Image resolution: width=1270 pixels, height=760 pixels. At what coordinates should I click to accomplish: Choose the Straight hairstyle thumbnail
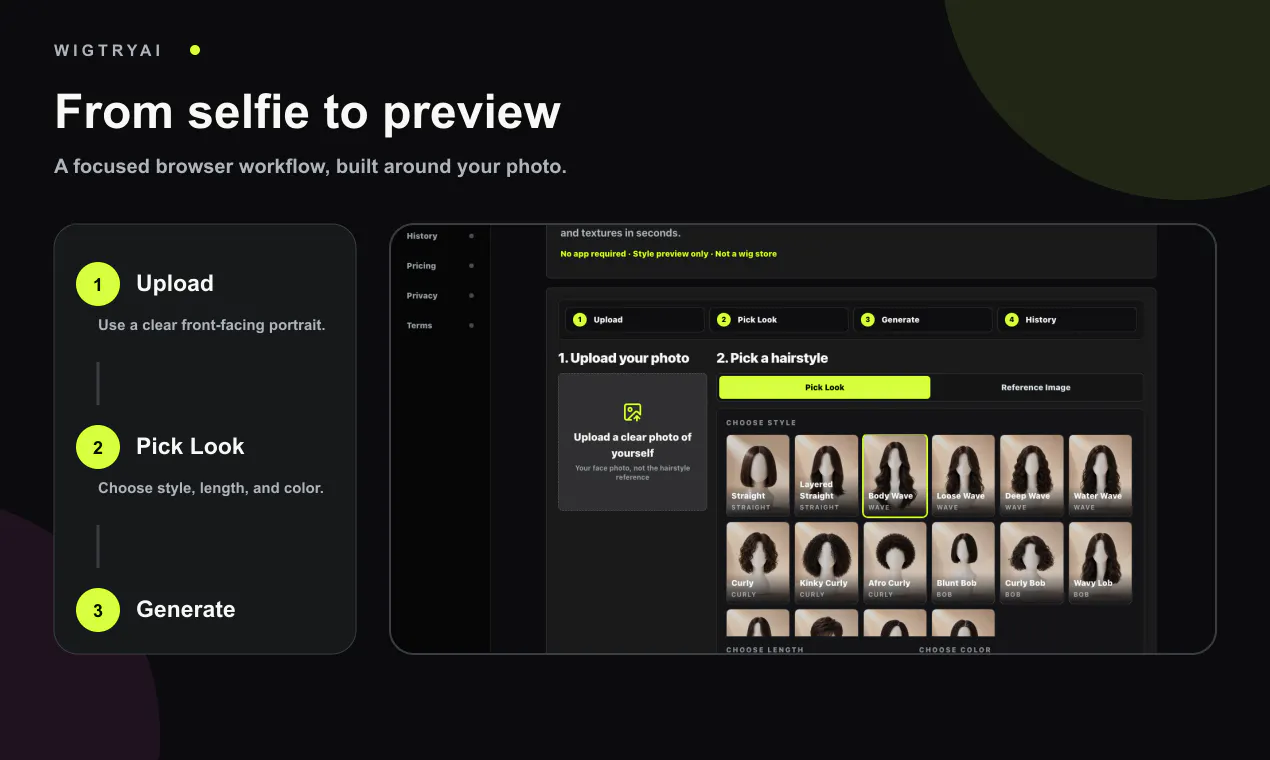click(758, 475)
